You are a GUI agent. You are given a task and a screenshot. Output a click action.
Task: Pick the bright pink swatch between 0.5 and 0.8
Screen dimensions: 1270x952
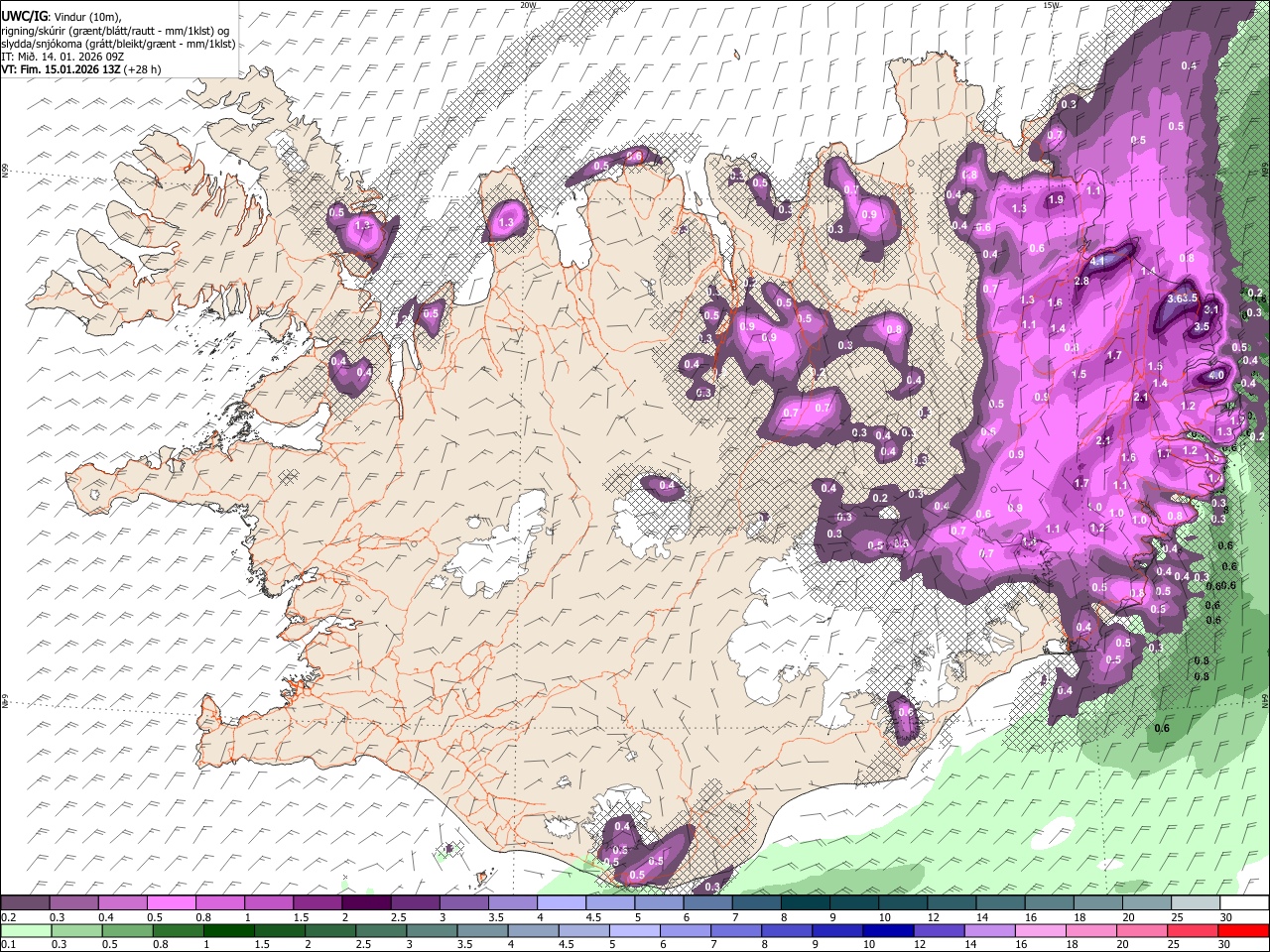coord(171,903)
